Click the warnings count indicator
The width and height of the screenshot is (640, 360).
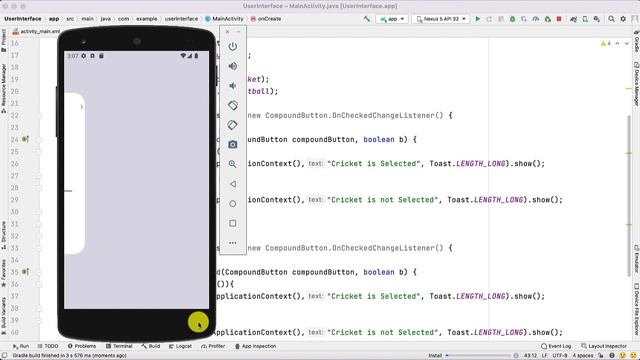[606, 43]
